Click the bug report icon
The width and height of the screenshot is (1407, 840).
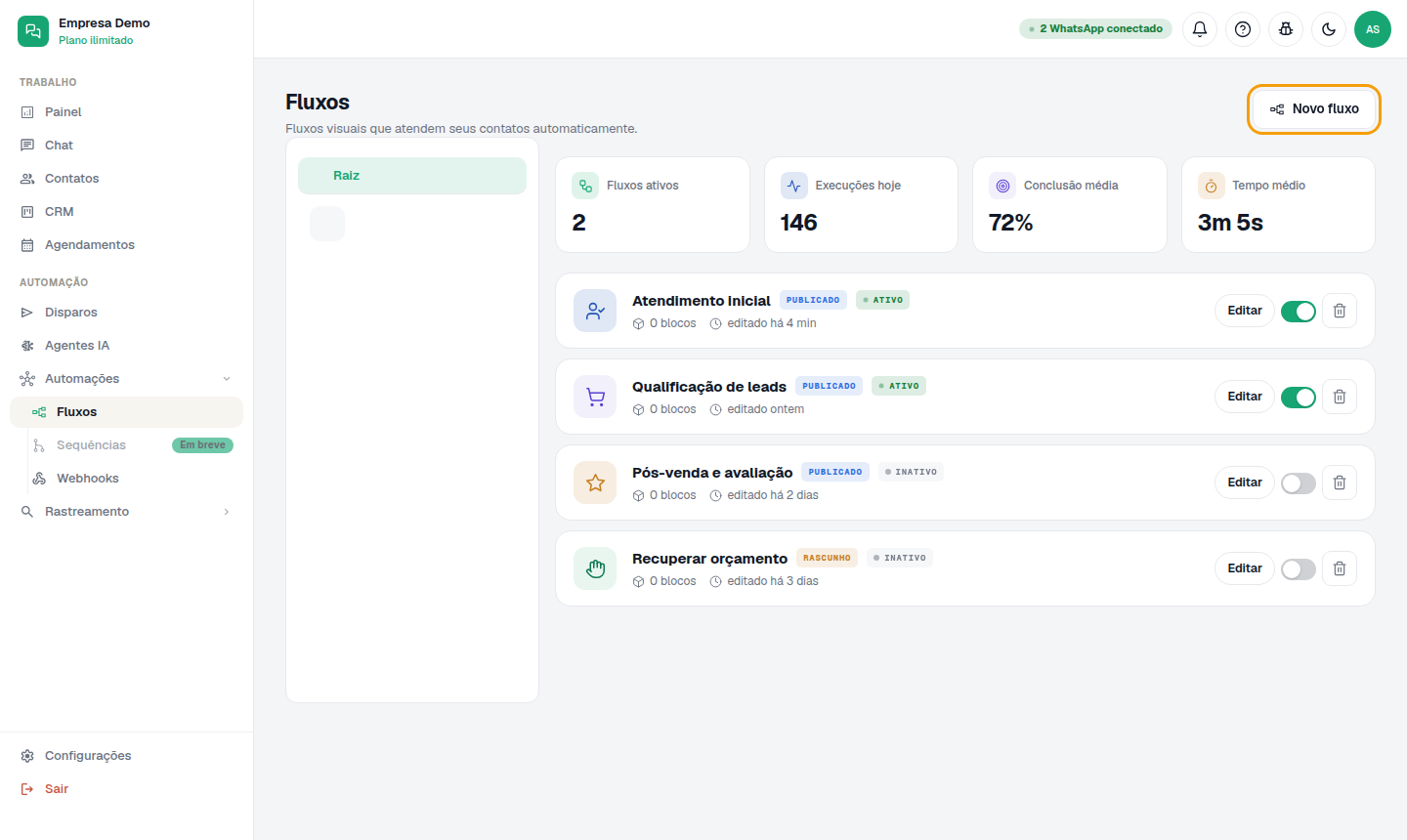click(1286, 29)
